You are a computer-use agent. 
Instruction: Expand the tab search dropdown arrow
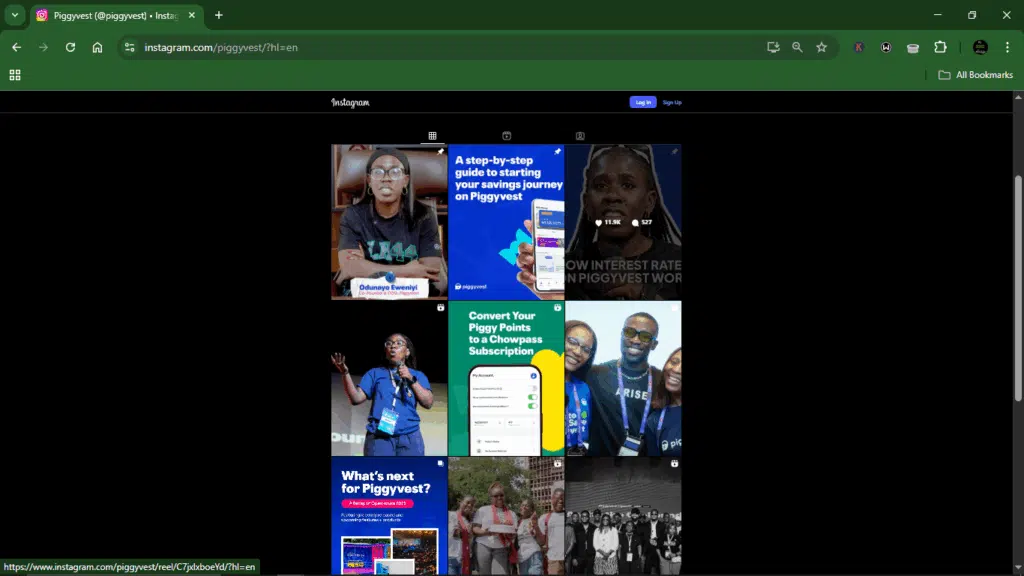click(x=15, y=15)
